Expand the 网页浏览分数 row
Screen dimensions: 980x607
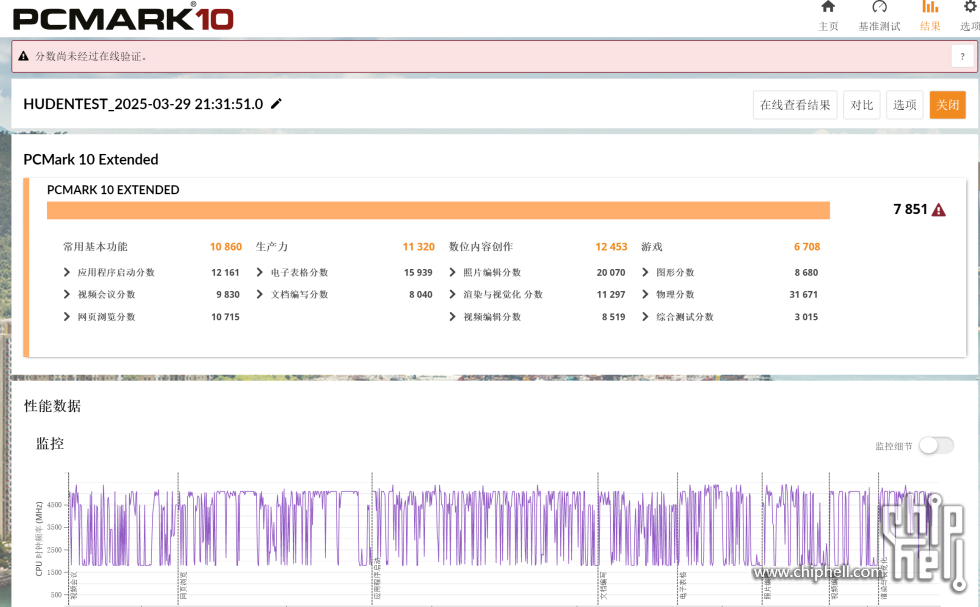point(67,317)
